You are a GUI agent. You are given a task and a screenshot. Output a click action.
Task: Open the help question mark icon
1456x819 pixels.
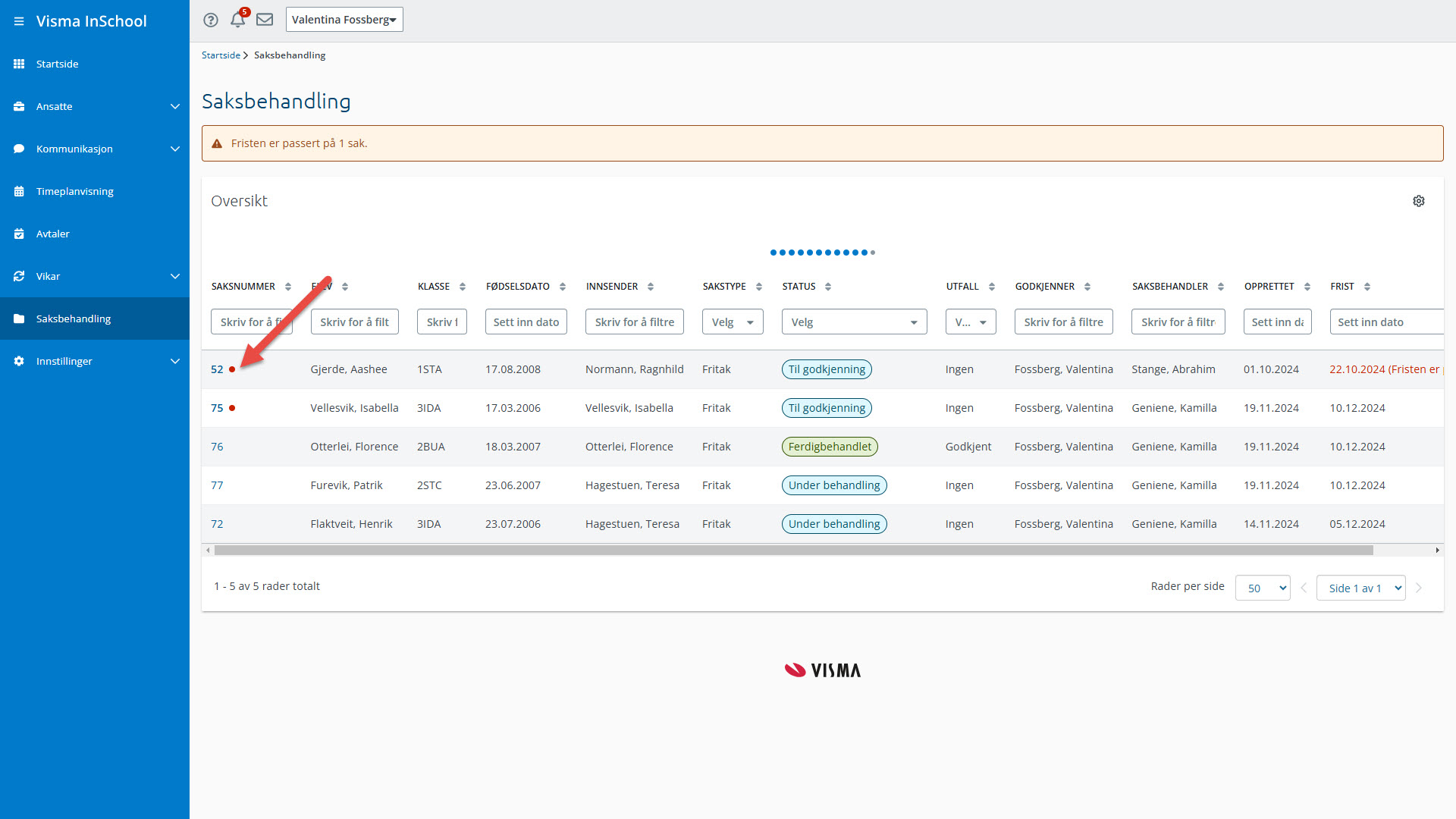(x=211, y=20)
